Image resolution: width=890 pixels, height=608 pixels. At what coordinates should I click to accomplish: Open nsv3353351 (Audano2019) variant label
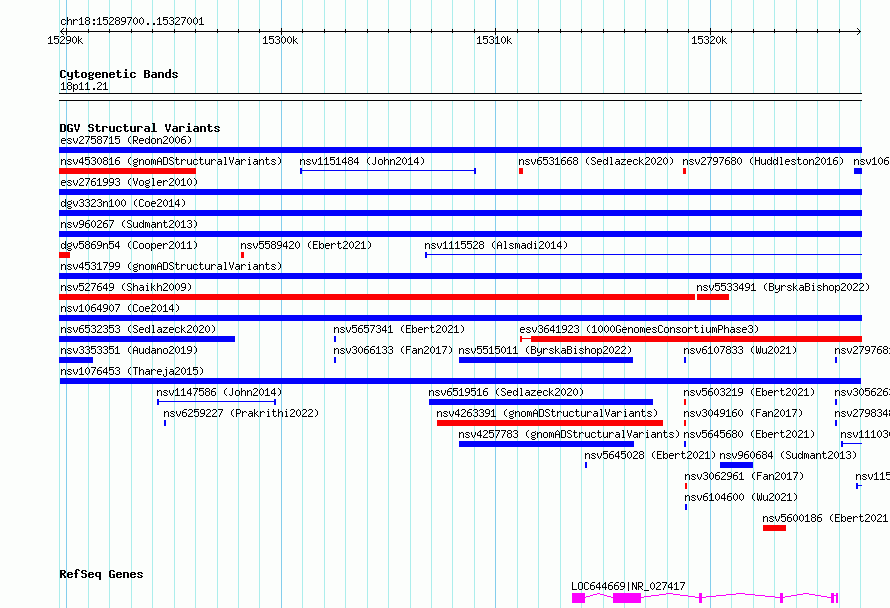tap(129, 350)
